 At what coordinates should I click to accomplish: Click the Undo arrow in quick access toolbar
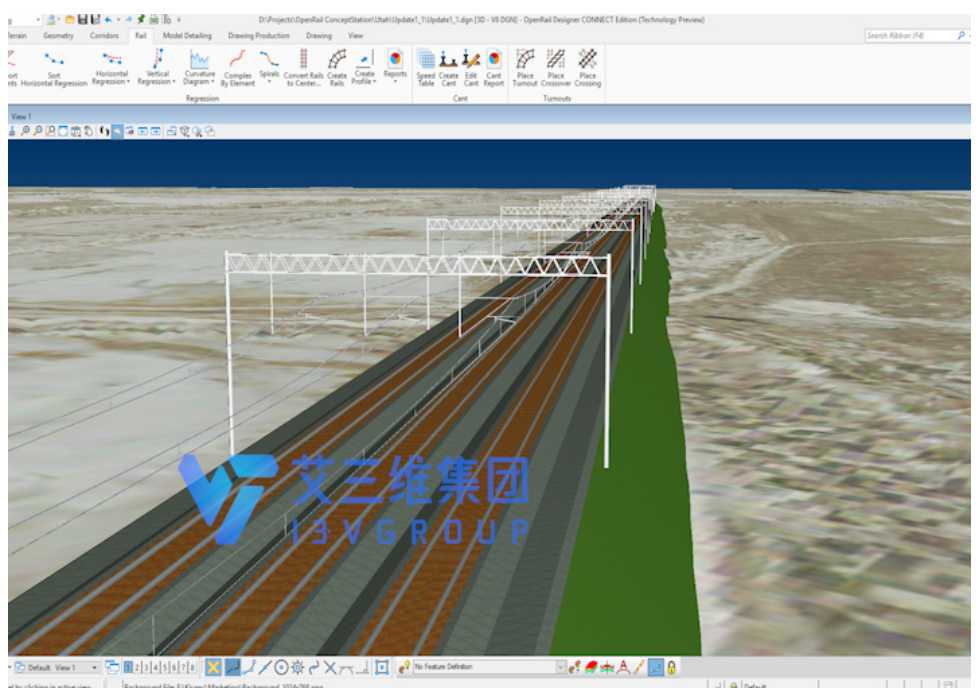(109, 19)
